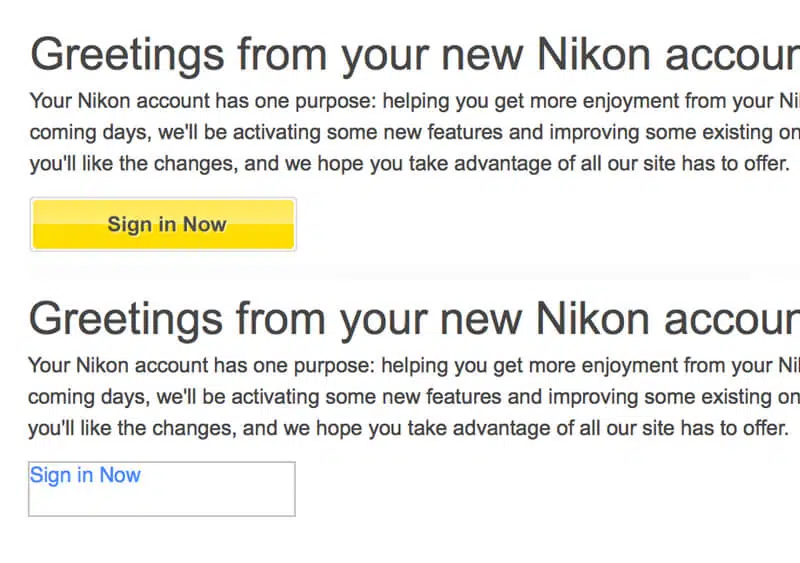The width and height of the screenshot is (800, 563).
Task: Click the word Nikon in the top heading
Action: (595, 54)
